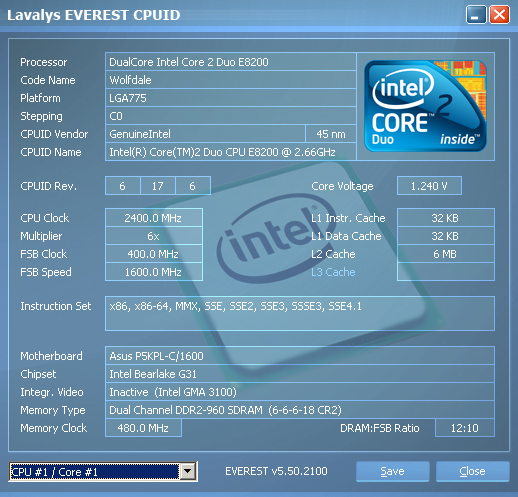
Task: Click the Close button
Action: (472, 471)
